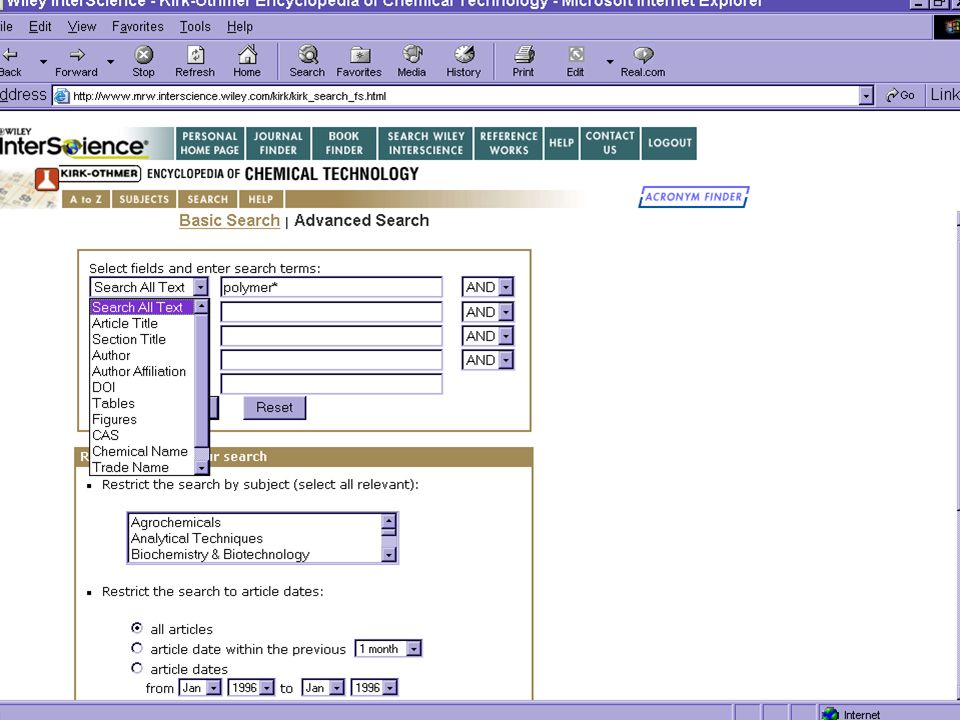Image resolution: width=960 pixels, height=720 pixels.
Task: Click the Edit toolbar icon
Action: tap(576, 55)
